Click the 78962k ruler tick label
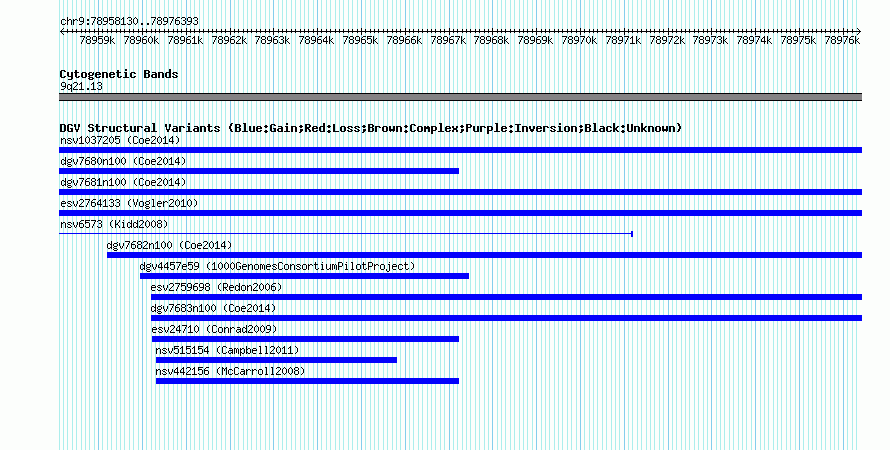 pos(229,40)
